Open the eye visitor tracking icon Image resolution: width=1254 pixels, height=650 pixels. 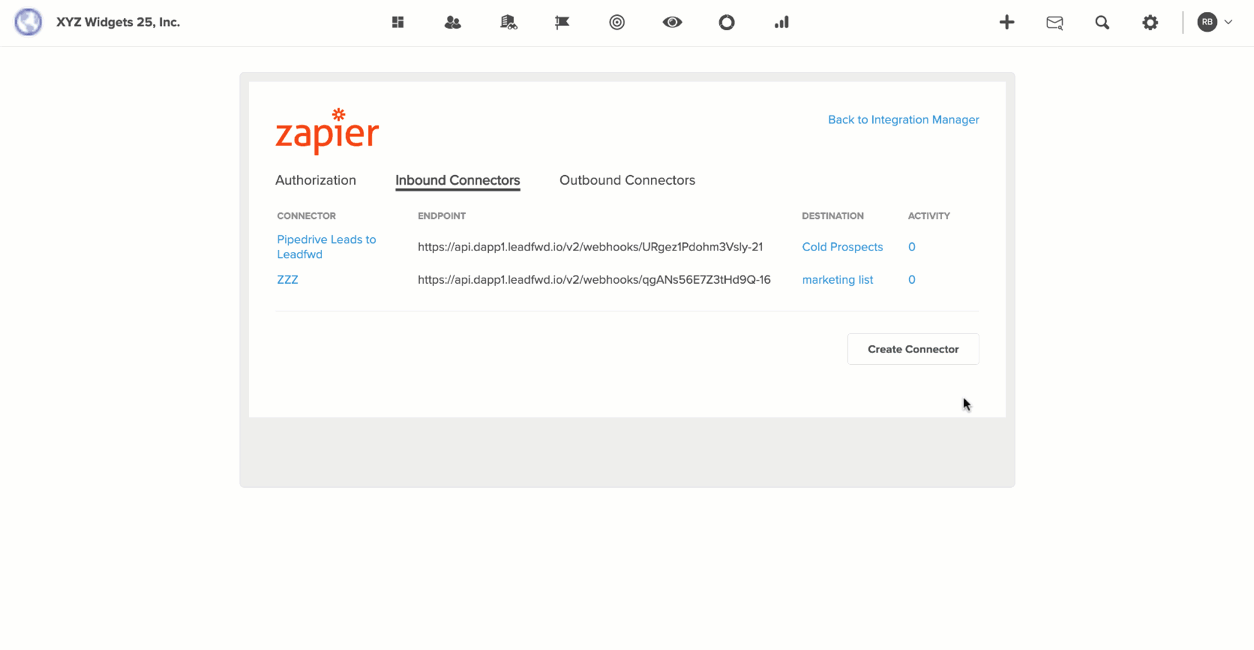click(x=672, y=22)
